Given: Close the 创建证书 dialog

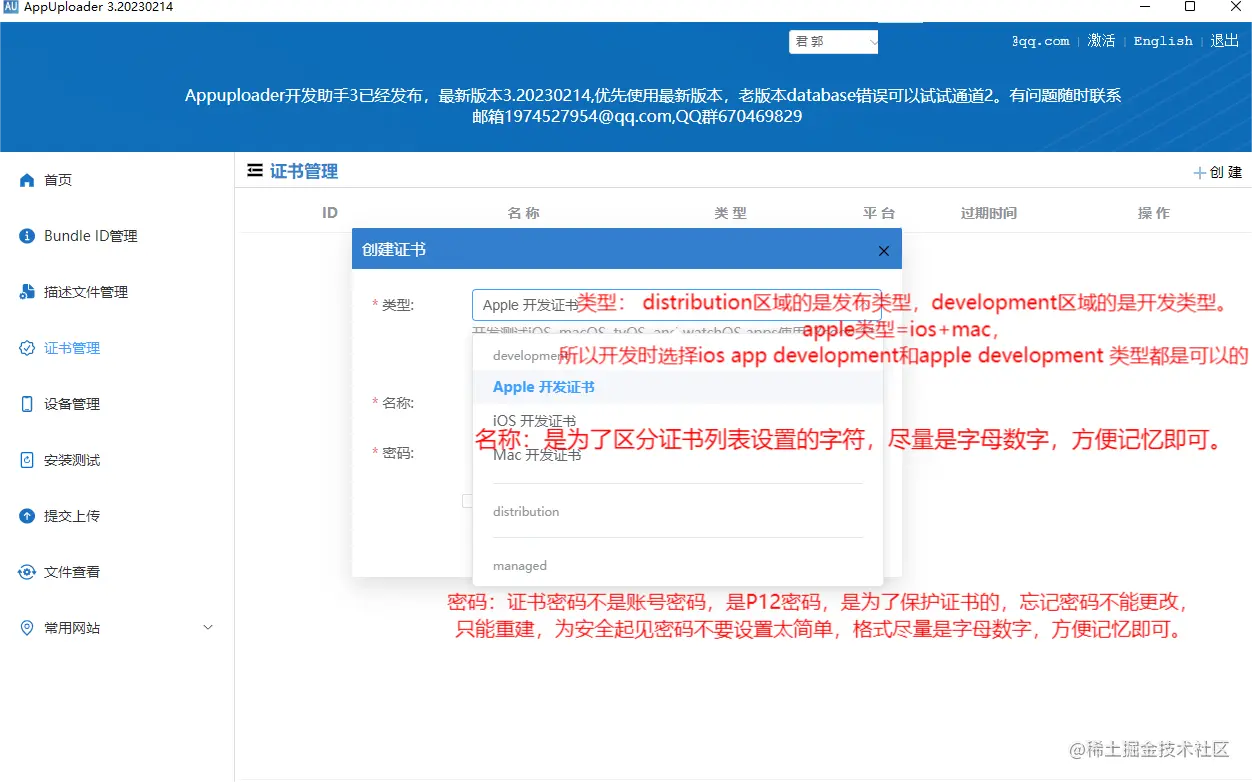Looking at the screenshot, I should point(883,250).
